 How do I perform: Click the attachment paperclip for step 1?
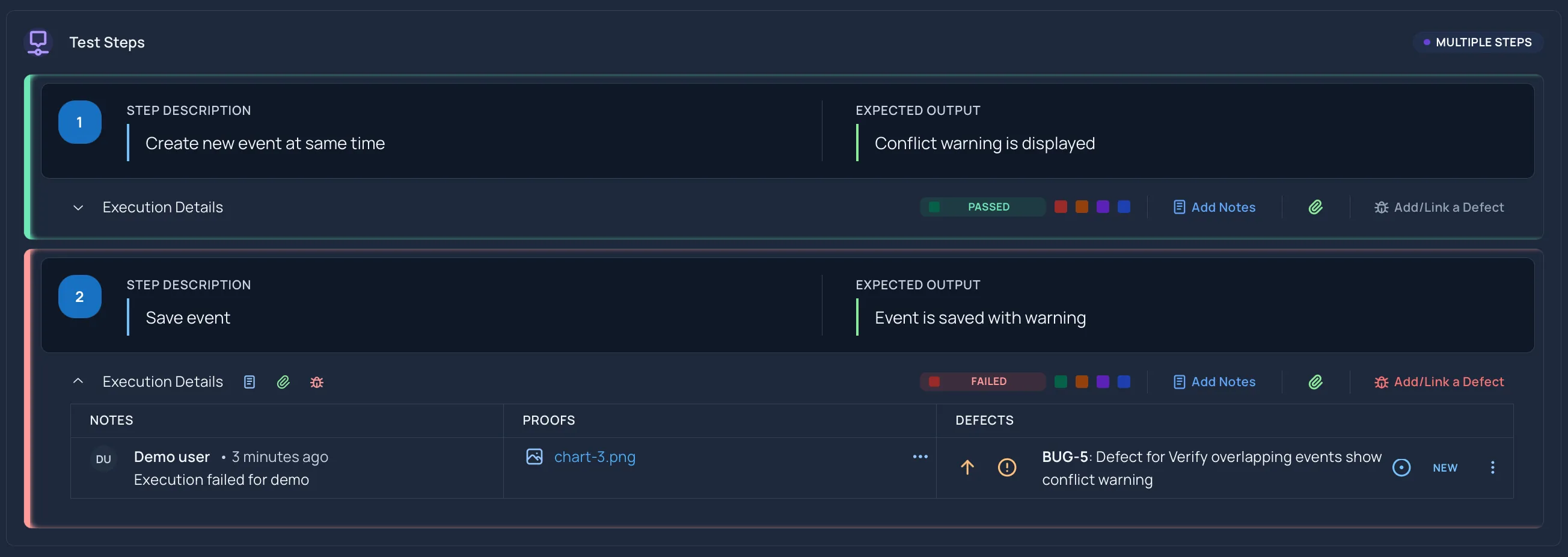[x=1315, y=208]
